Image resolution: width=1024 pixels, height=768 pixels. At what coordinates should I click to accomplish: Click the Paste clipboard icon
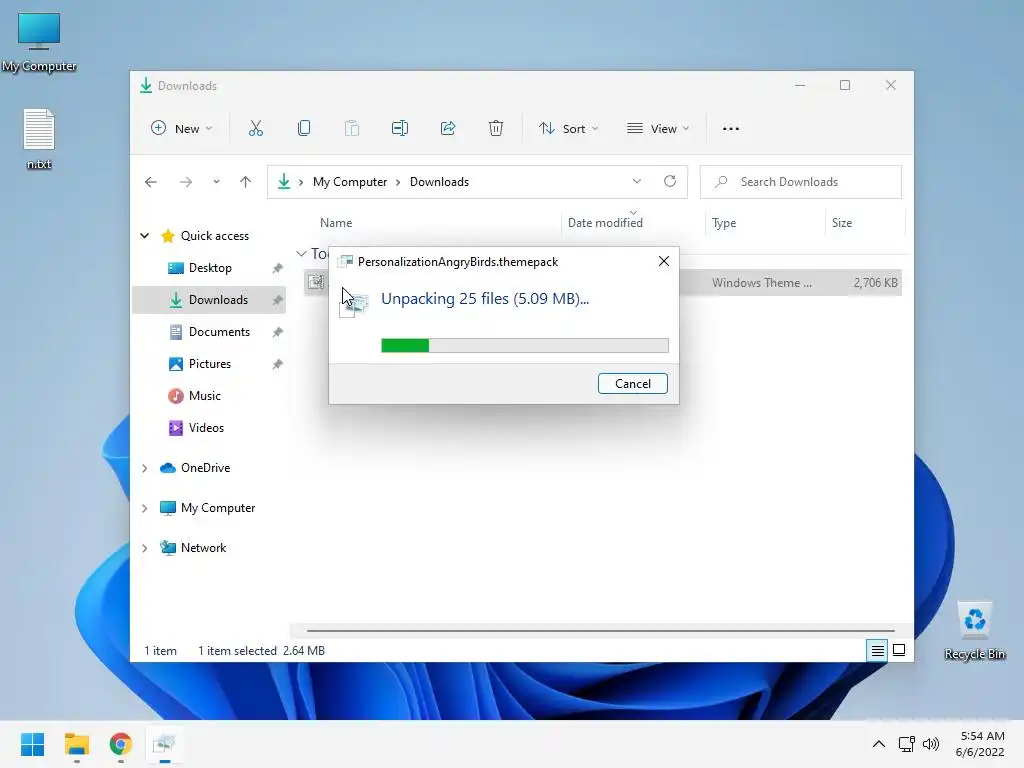click(x=351, y=129)
